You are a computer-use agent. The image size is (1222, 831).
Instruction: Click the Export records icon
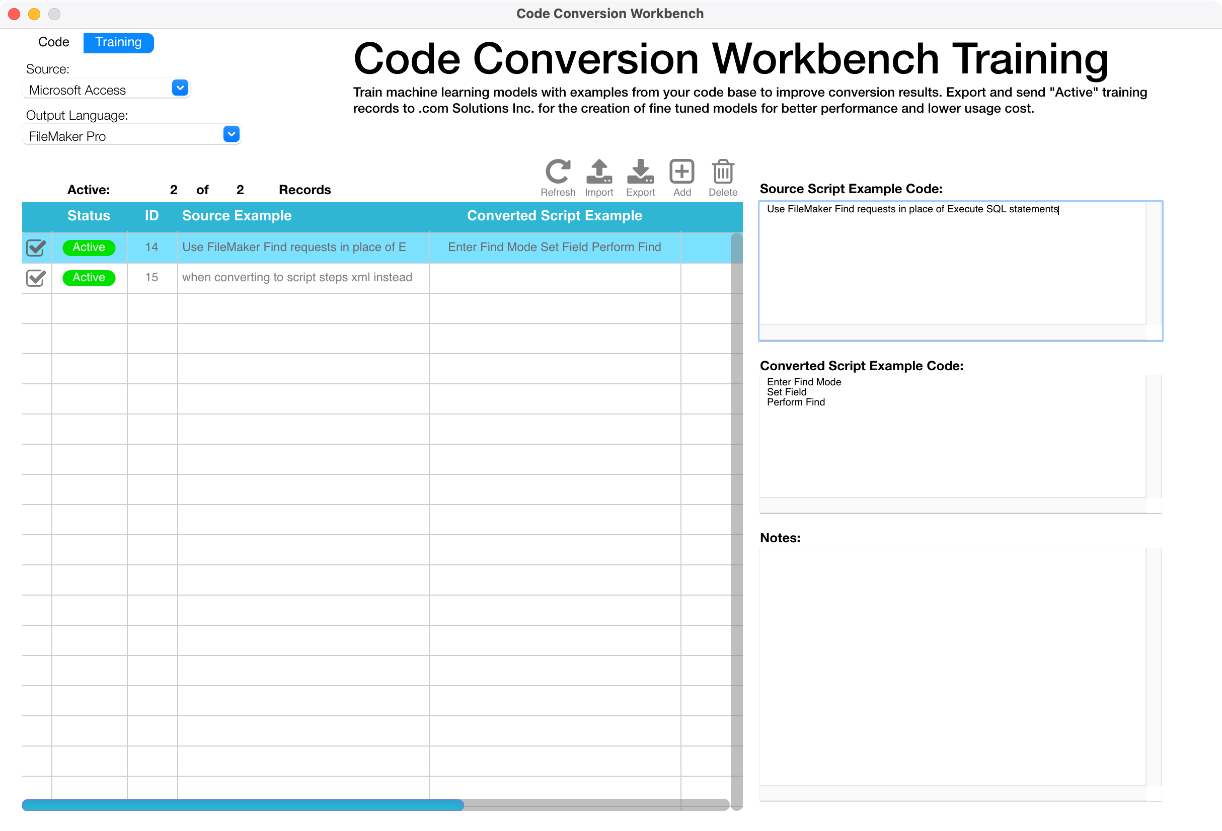pos(640,172)
